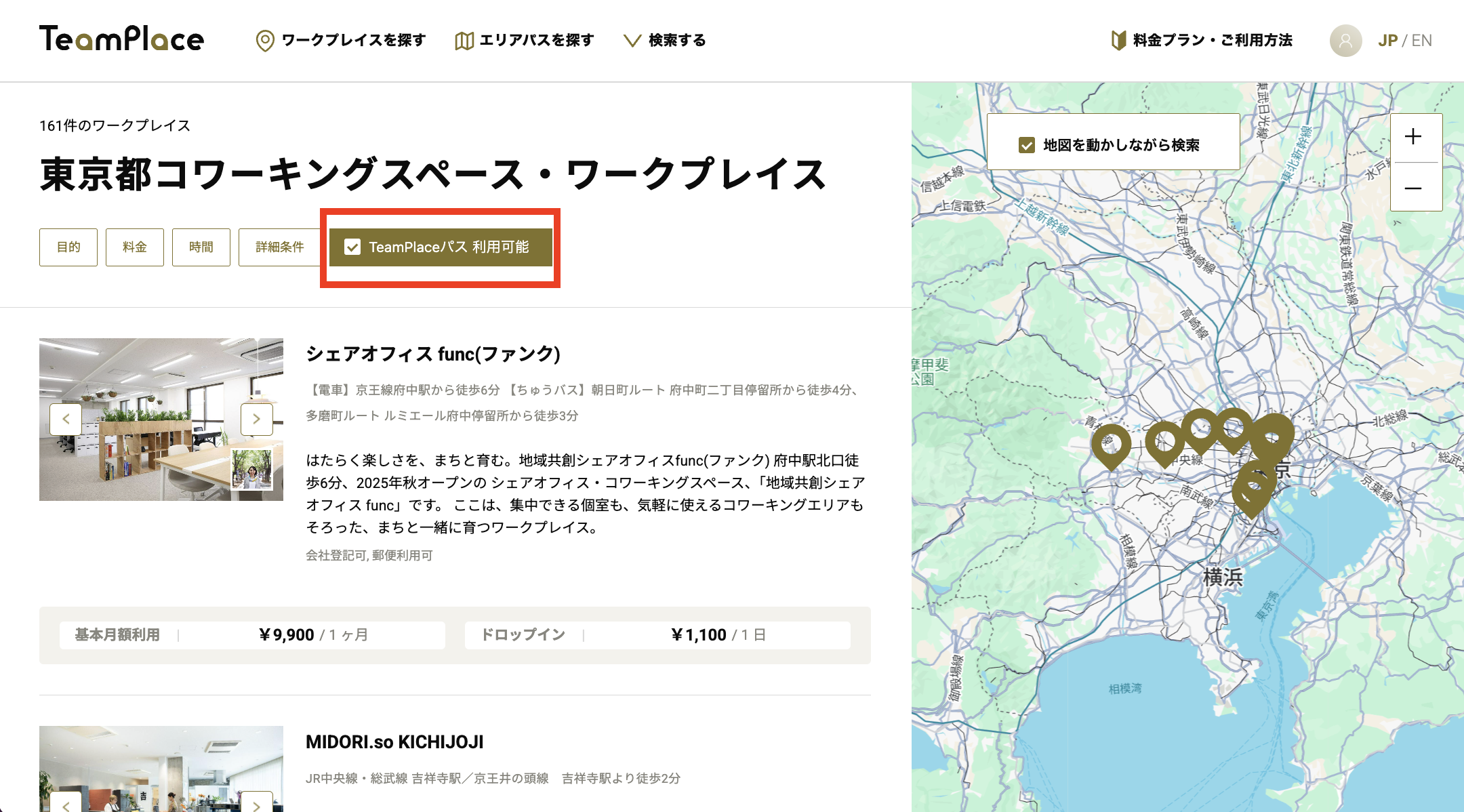
Task: Open the 詳細条件 filter options
Action: [x=279, y=247]
